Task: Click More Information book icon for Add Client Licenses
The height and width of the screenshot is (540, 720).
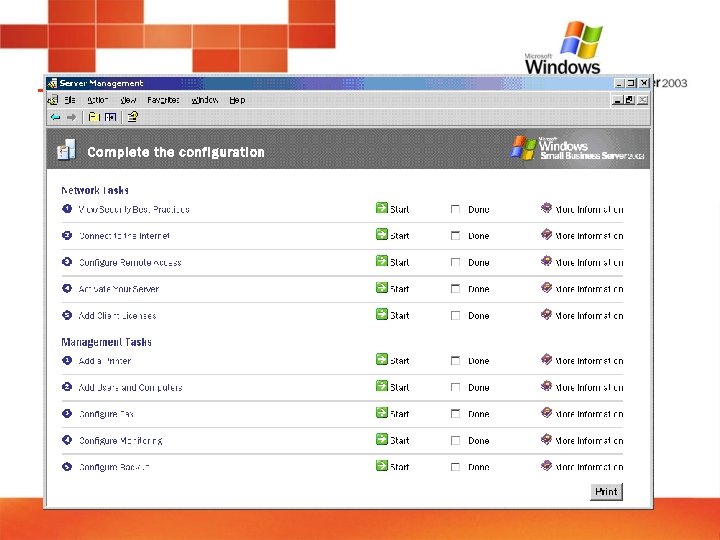Action: (546, 315)
